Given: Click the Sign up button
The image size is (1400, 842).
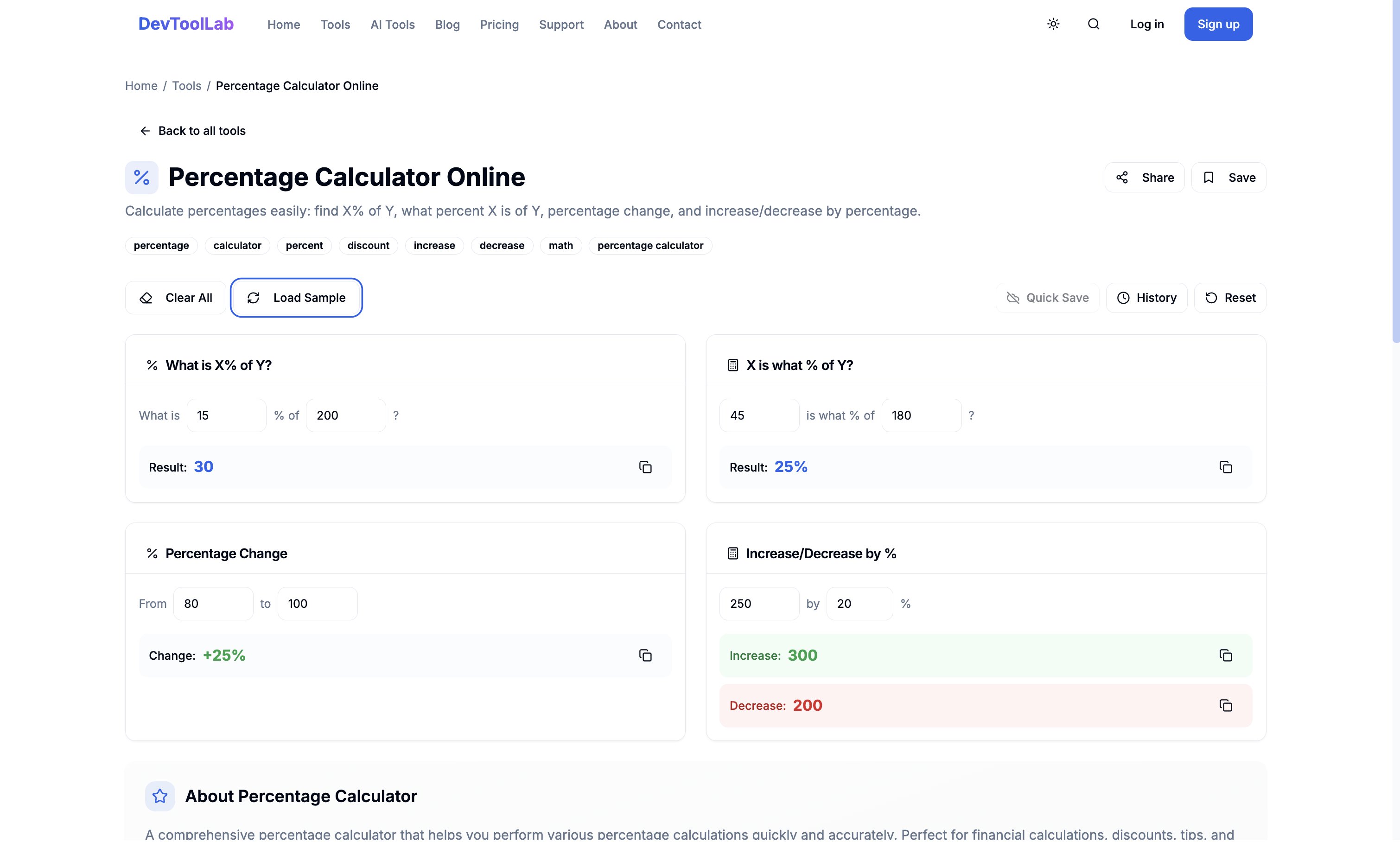Looking at the screenshot, I should pyautogui.click(x=1217, y=24).
